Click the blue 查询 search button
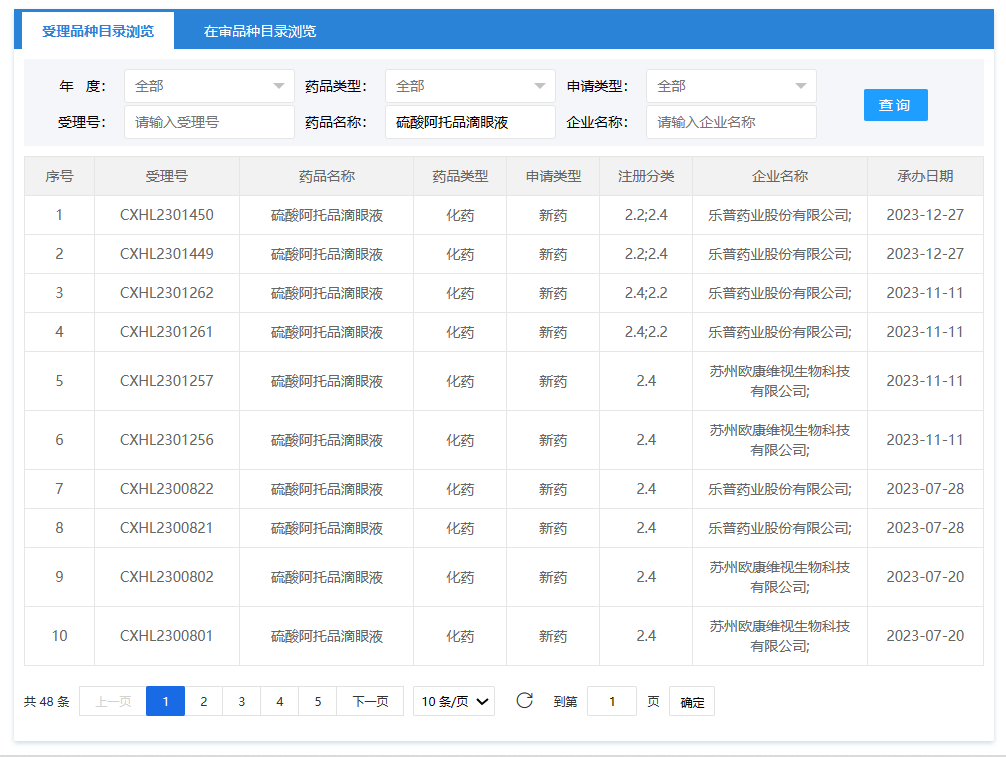The height and width of the screenshot is (757, 1006). 895,104
